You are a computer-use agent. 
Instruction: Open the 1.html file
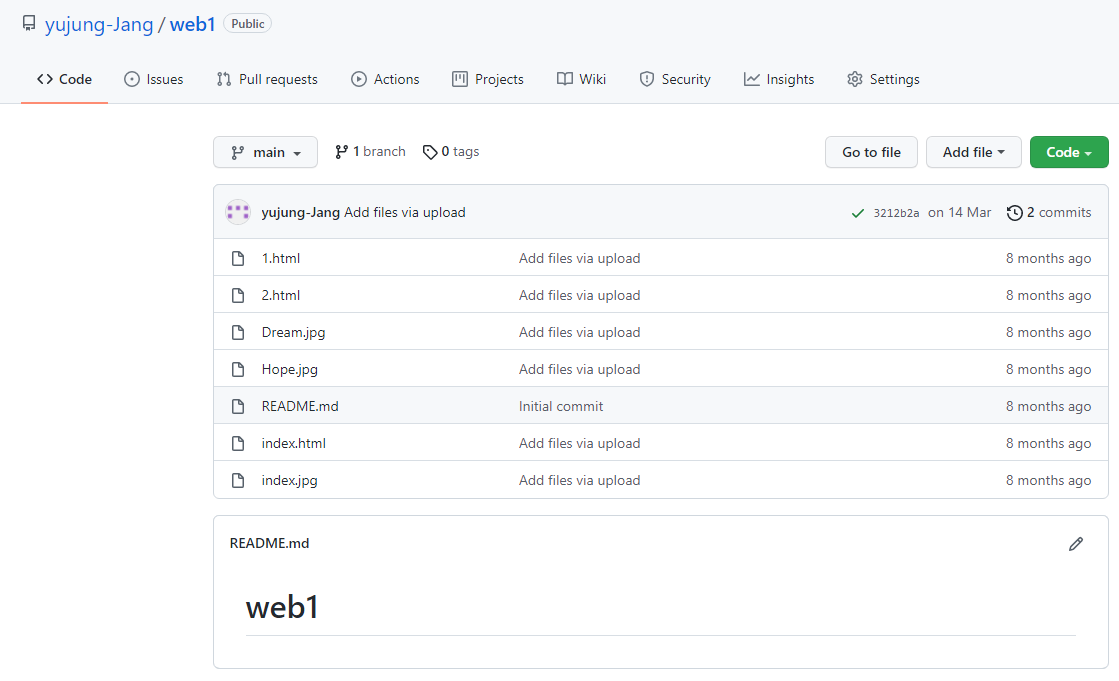[x=280, y=258]
